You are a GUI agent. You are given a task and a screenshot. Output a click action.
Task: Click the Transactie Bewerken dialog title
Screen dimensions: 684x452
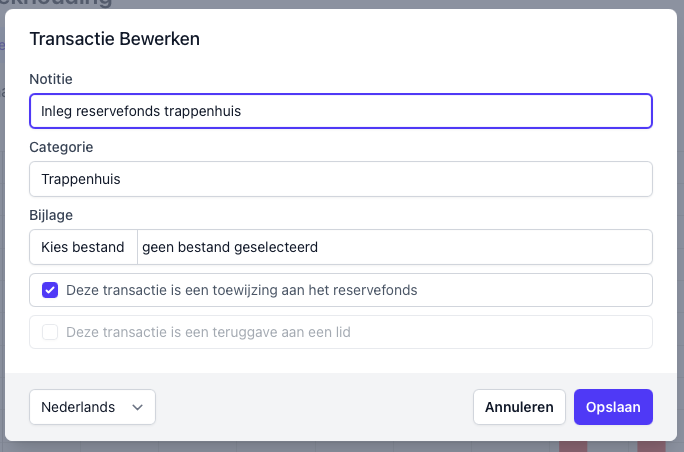(114, 39)
